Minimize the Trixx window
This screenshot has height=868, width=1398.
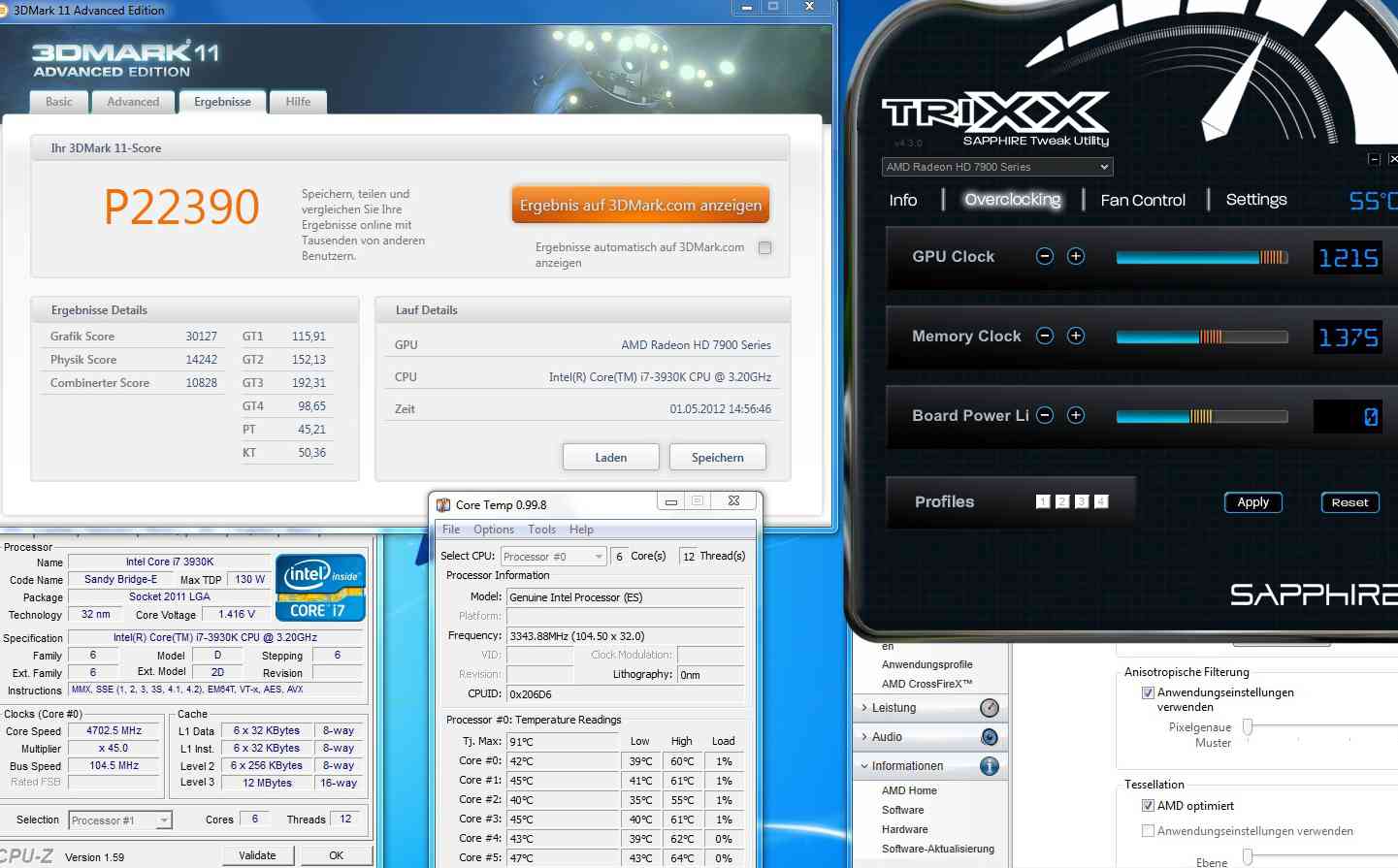point(1374,159)
